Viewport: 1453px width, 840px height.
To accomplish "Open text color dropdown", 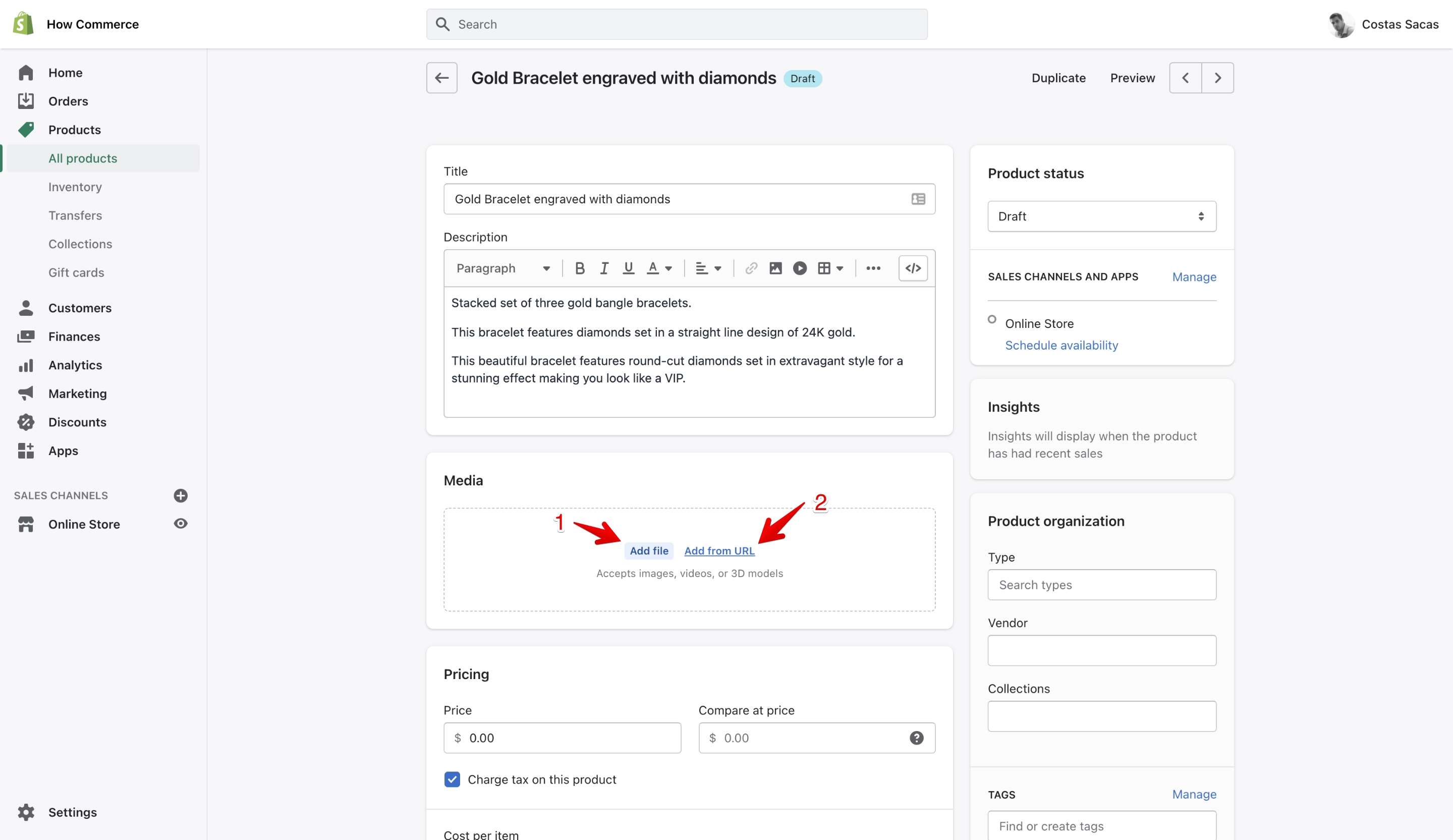I will (659, 268).
